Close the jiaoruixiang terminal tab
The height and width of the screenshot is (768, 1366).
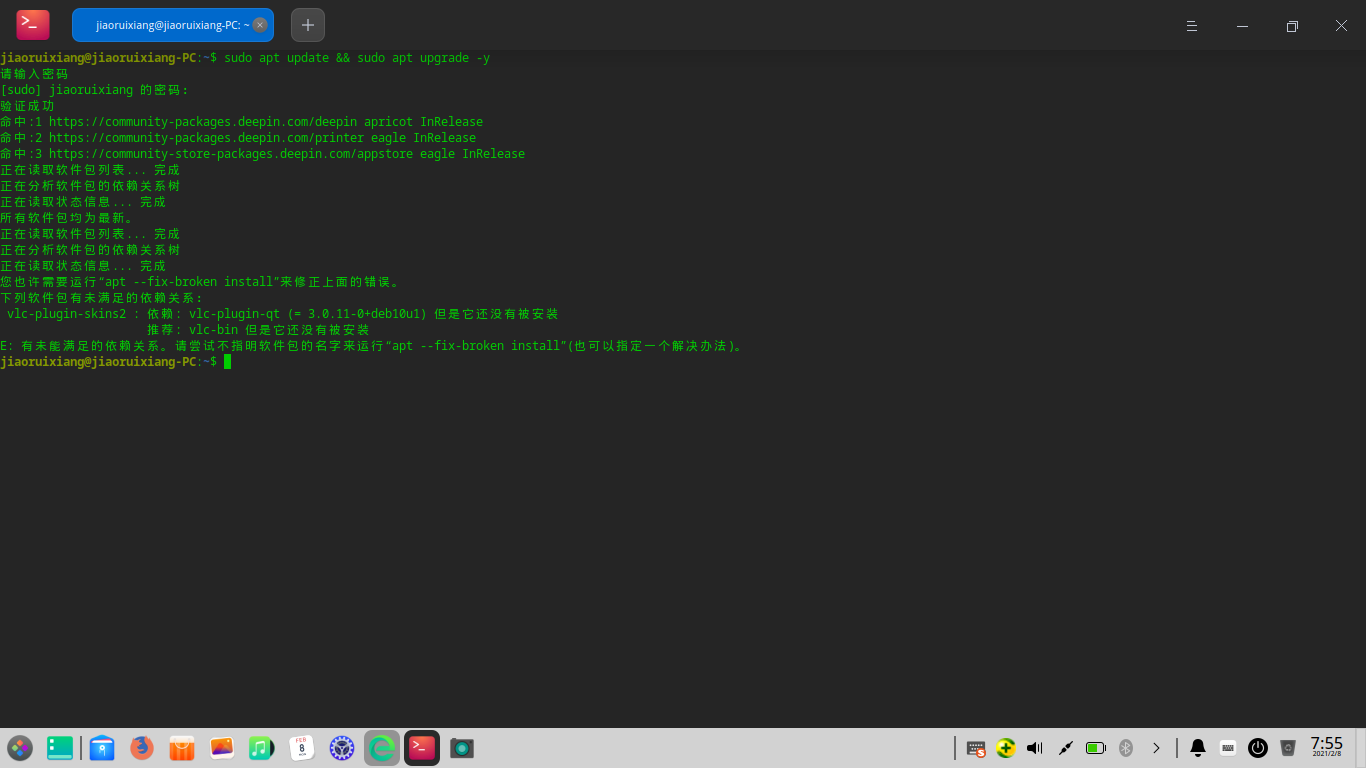point(260,25)
